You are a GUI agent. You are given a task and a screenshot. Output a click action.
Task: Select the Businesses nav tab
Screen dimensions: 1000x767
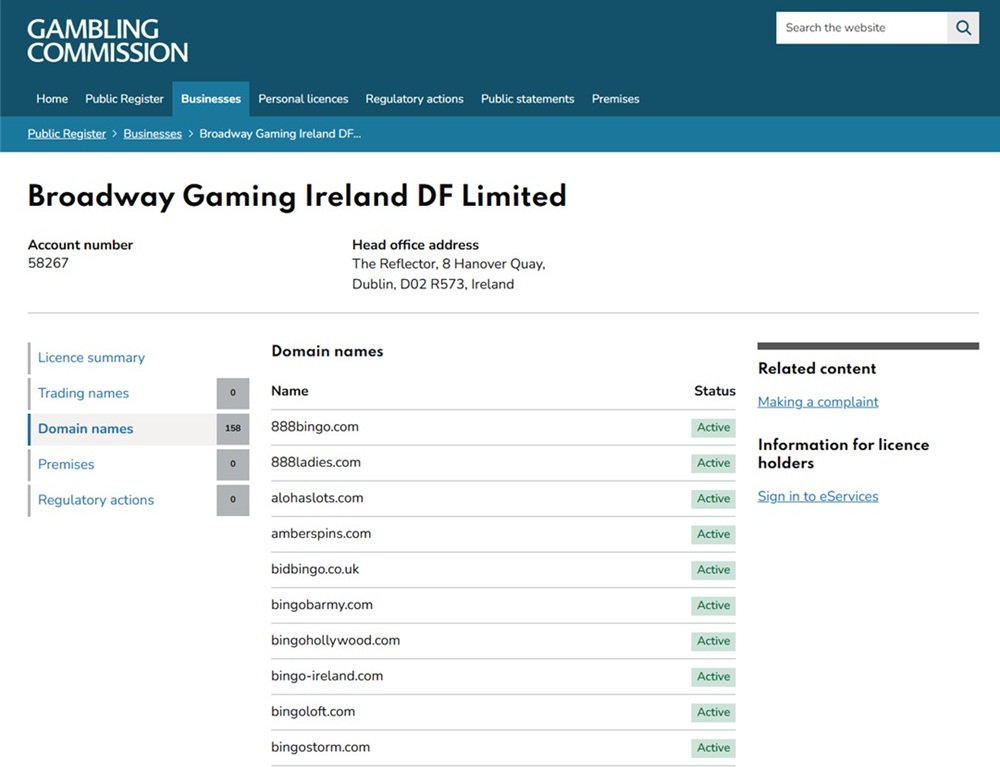pos(210,99)
